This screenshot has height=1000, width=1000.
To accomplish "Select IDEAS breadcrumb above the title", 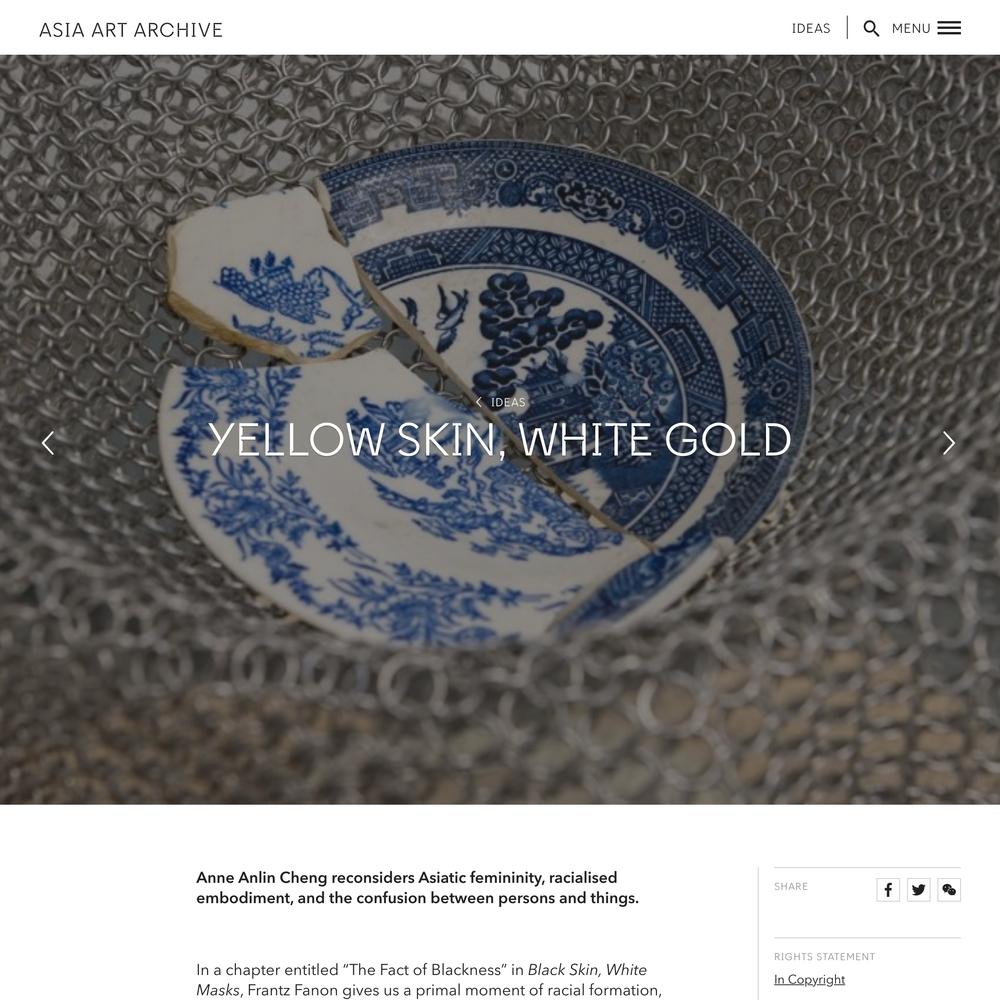I will tap(508, 402).
